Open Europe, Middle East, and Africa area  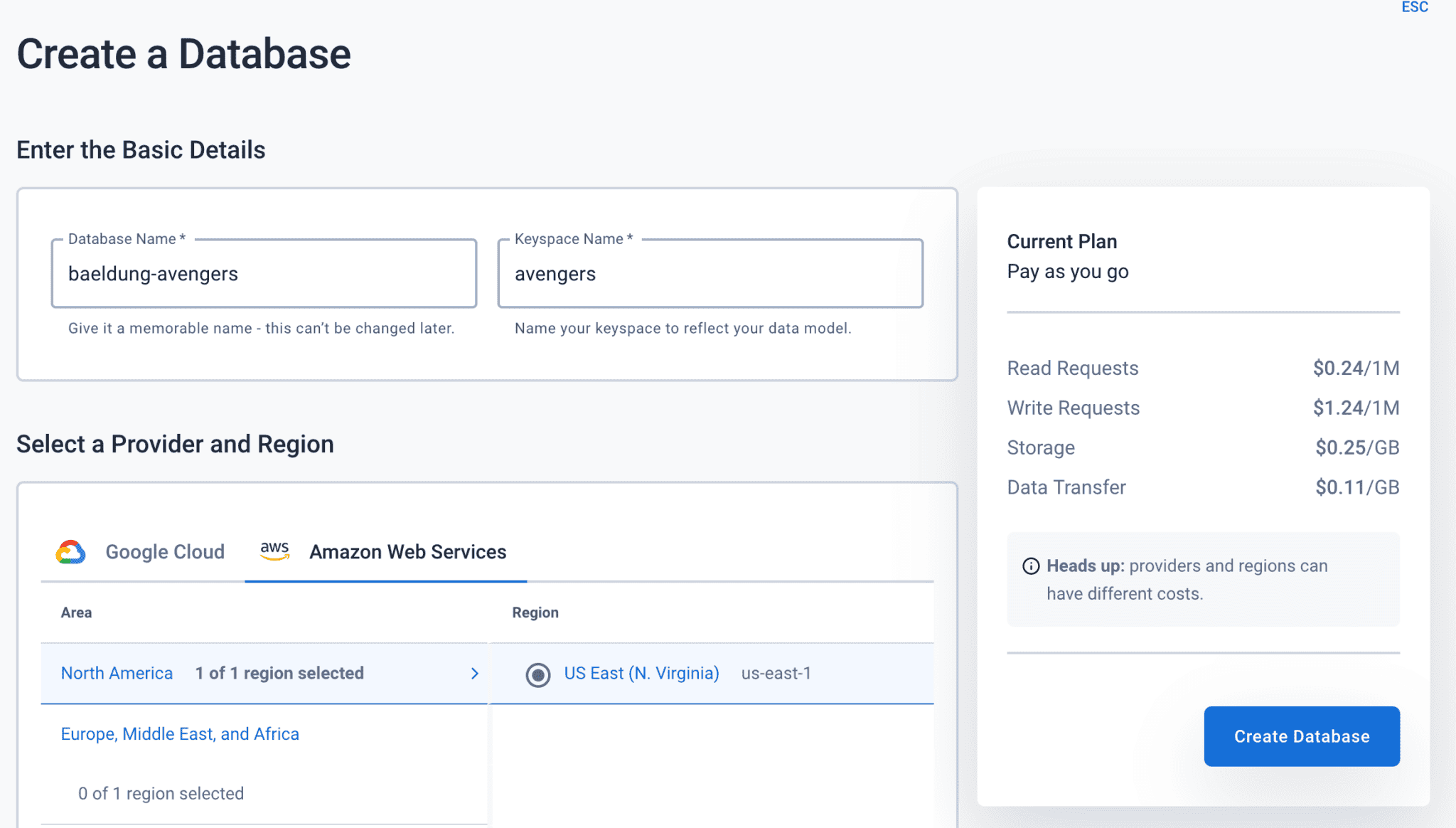180,733
